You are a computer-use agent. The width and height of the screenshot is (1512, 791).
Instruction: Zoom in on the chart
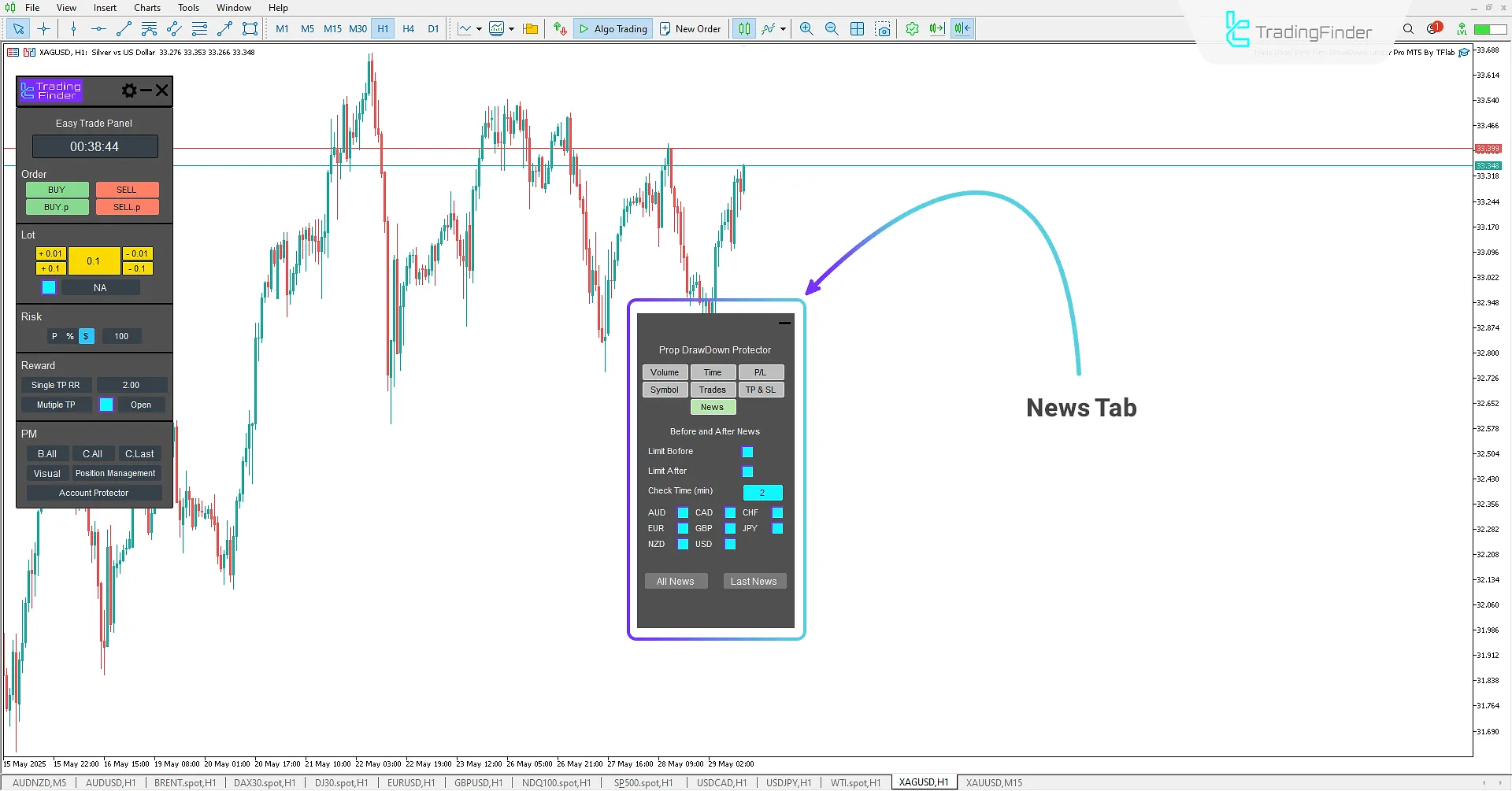pyautogui.click(x=806, y=28)
